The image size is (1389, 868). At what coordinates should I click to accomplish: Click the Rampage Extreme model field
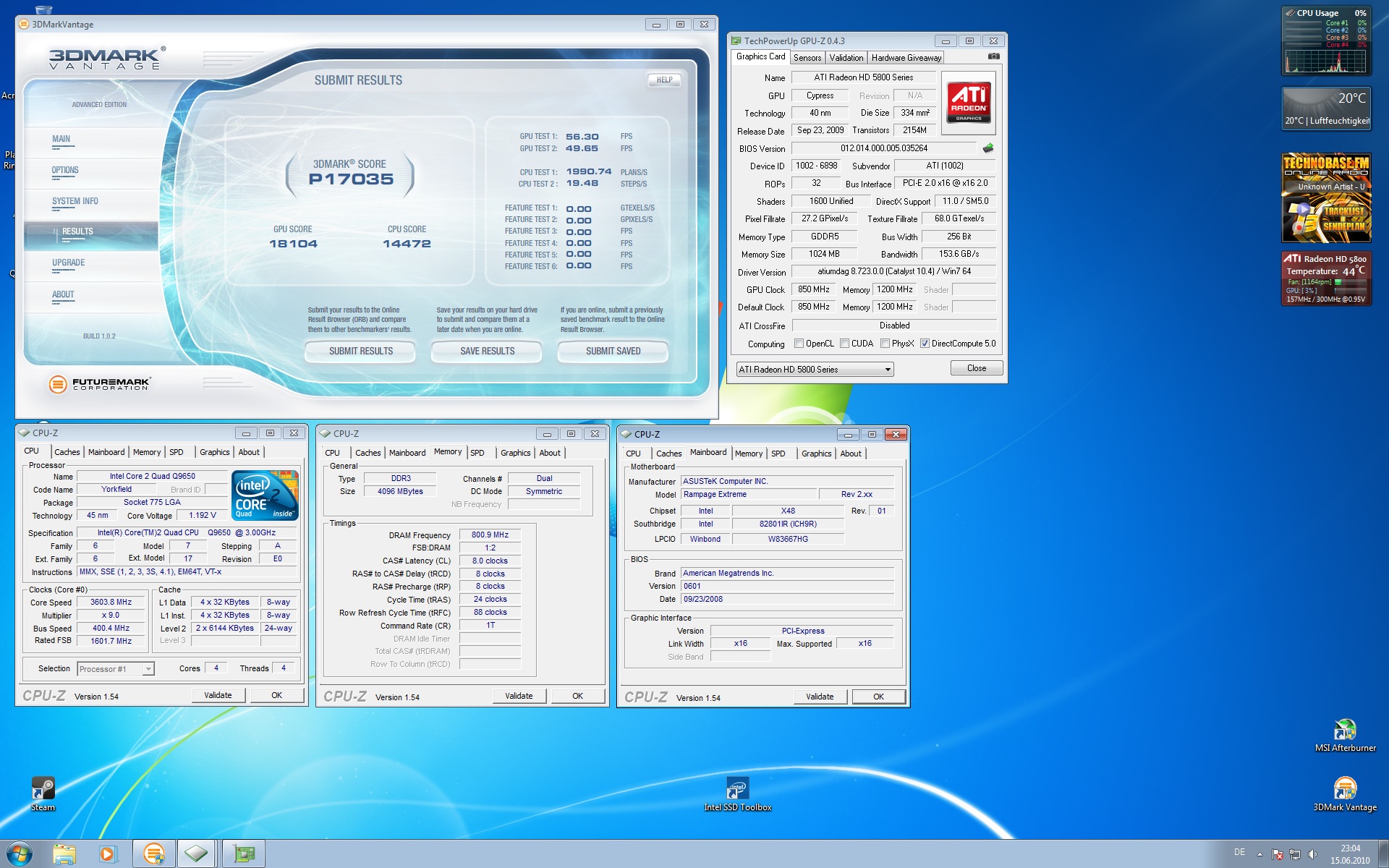pos(748,495)
